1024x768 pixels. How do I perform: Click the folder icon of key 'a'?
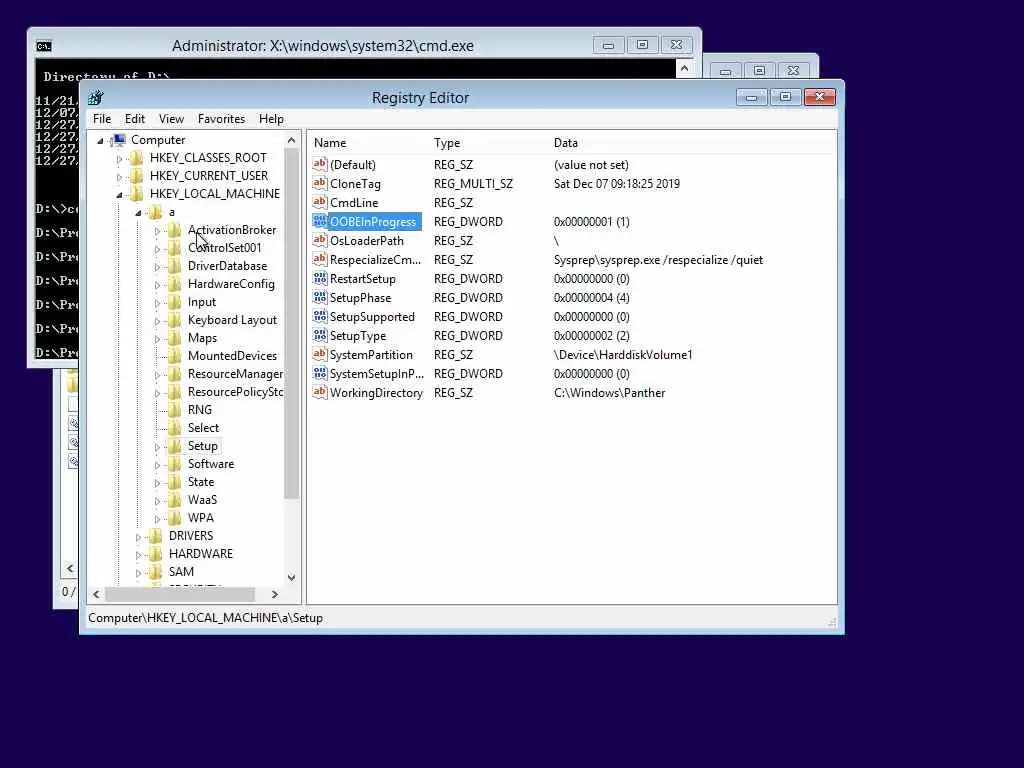pos(155,212)
